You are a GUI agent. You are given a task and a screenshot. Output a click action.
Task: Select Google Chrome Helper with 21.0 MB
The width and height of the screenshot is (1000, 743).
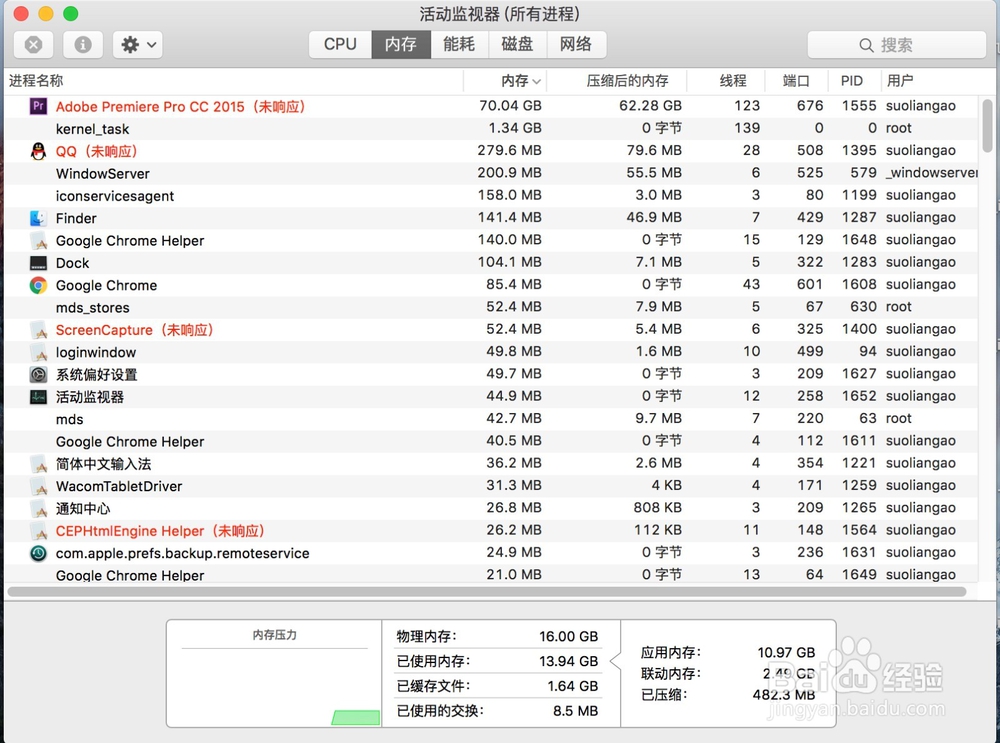130,575
